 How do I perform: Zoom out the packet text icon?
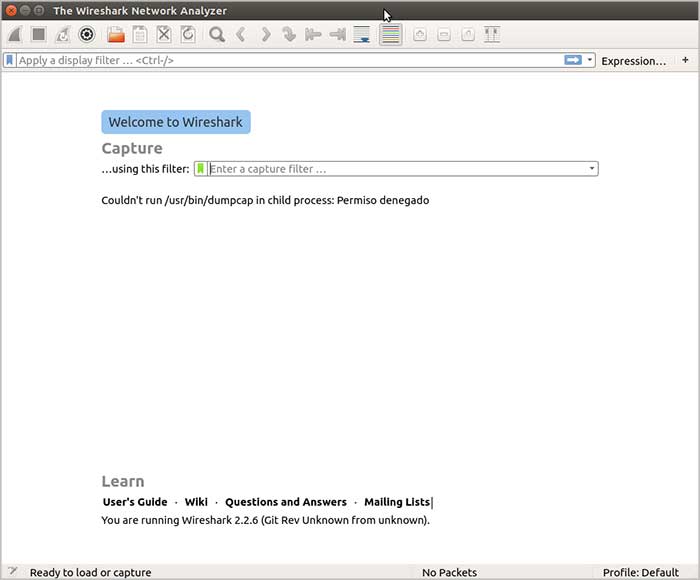(444, 34)
